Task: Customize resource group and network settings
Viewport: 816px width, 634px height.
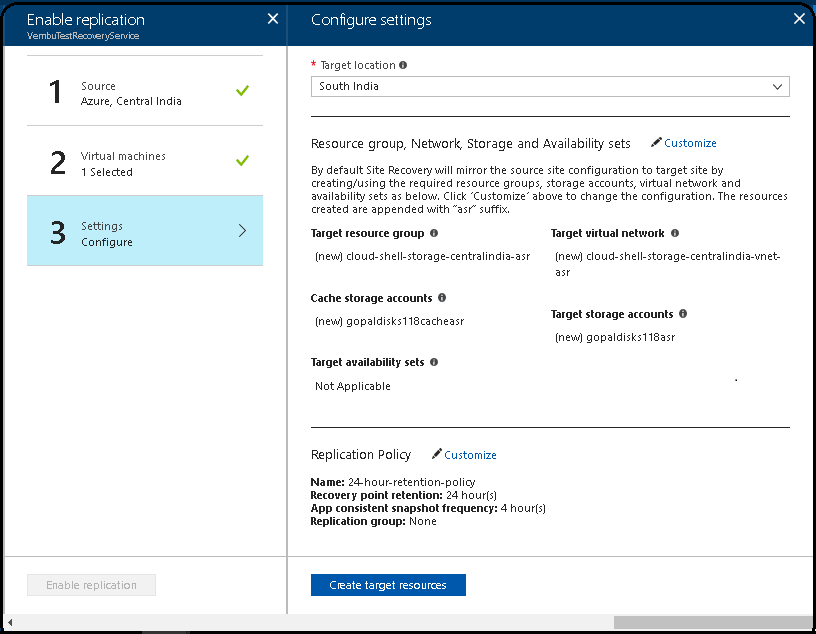Action: [x=690, y=143]
